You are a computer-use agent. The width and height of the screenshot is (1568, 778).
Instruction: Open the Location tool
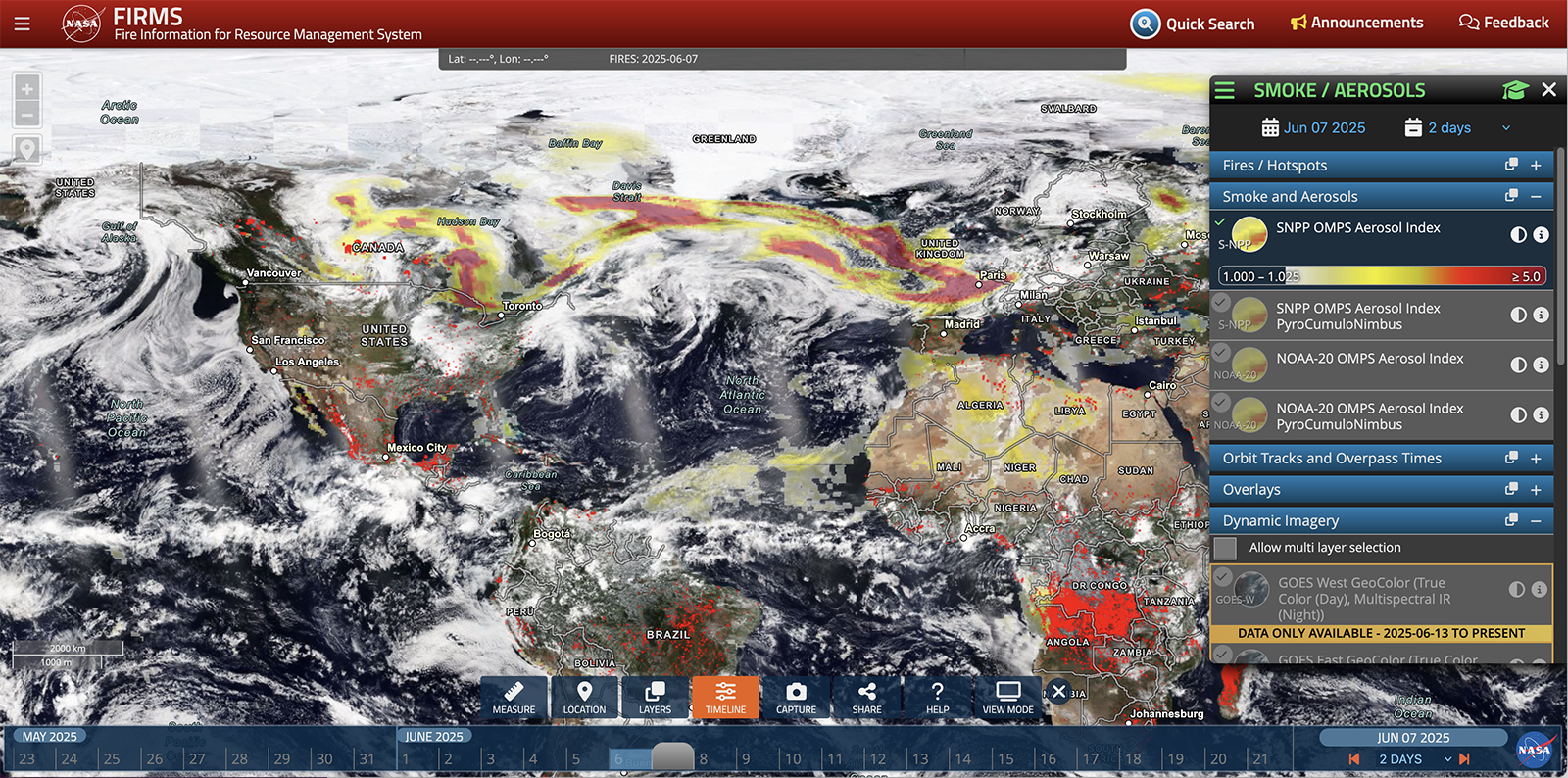point(584,697)
